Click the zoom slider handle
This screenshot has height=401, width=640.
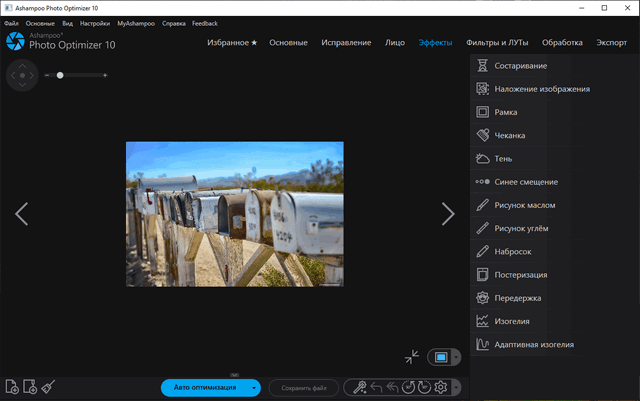coord(60,75)
